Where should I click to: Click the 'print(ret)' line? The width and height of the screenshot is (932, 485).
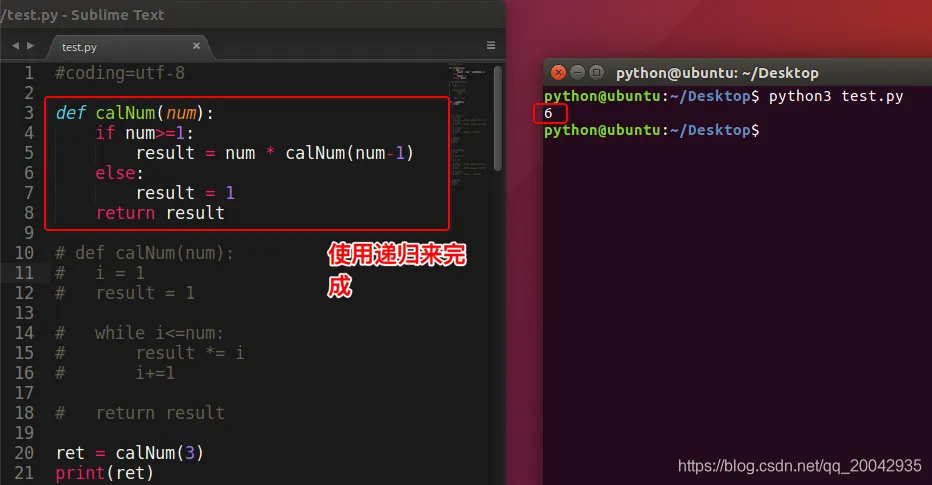pos(105,473)
